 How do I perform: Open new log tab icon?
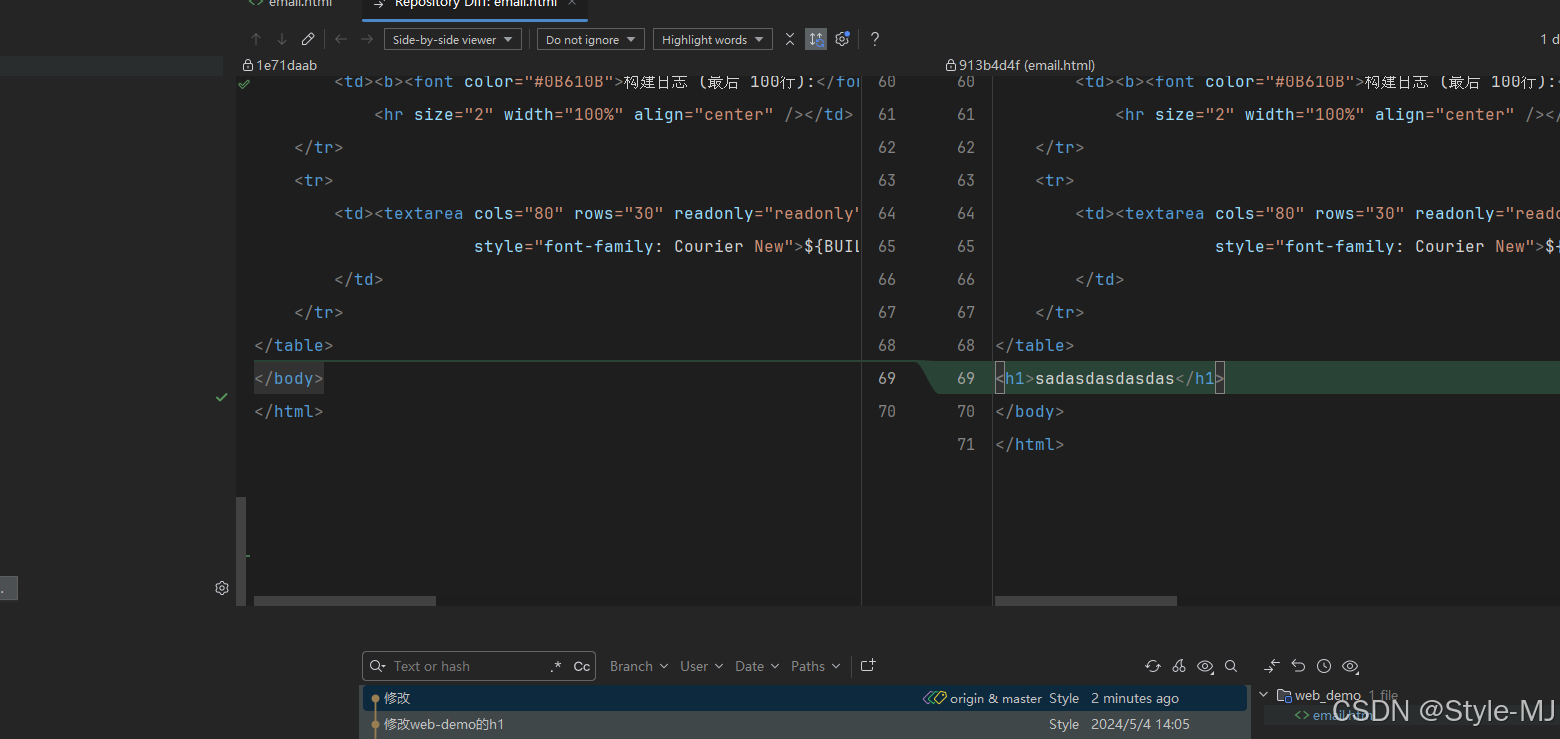click(868, 665)
